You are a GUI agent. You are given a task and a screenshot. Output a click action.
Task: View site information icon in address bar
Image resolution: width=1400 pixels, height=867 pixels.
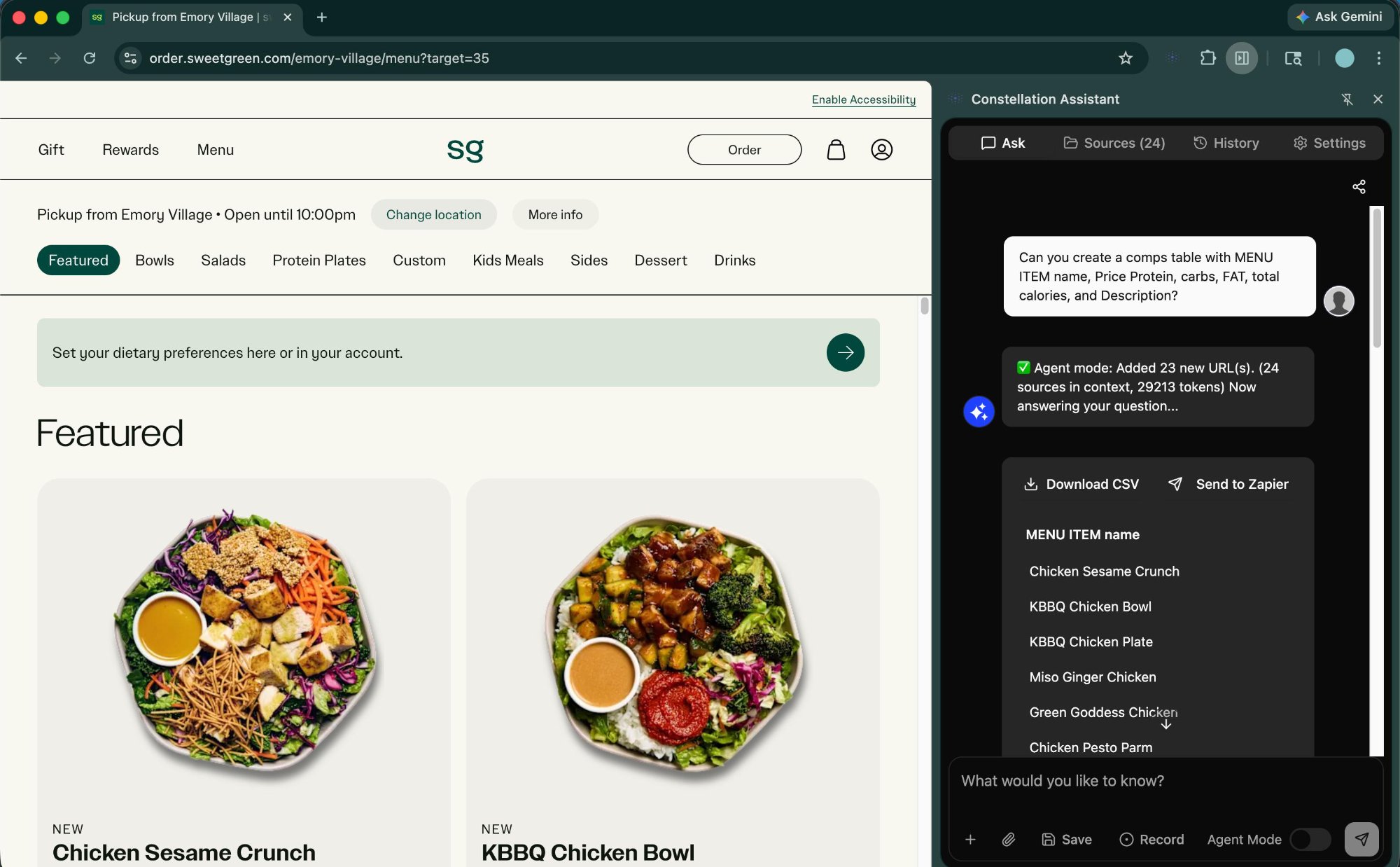[x=130, y=58]
